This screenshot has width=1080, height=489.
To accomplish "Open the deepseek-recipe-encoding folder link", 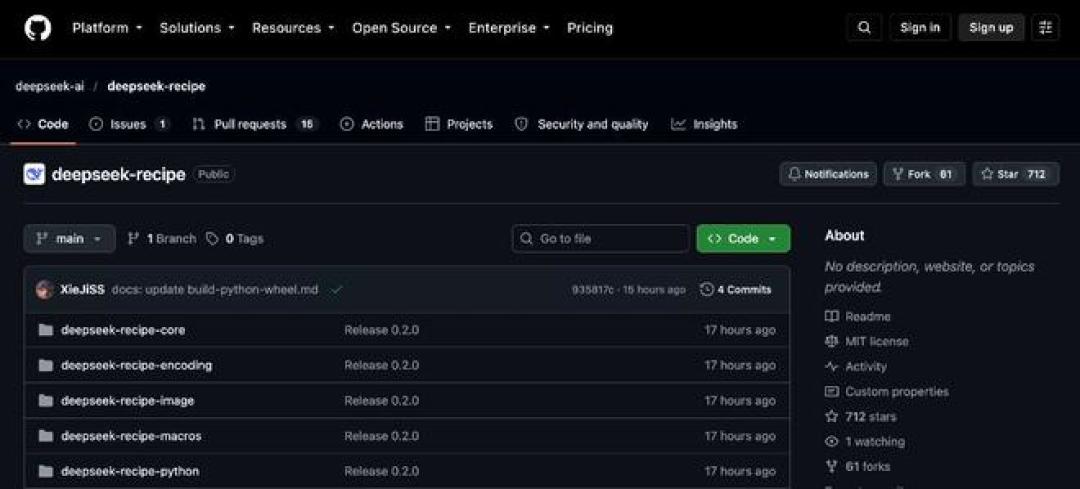I will click(136, 365).
